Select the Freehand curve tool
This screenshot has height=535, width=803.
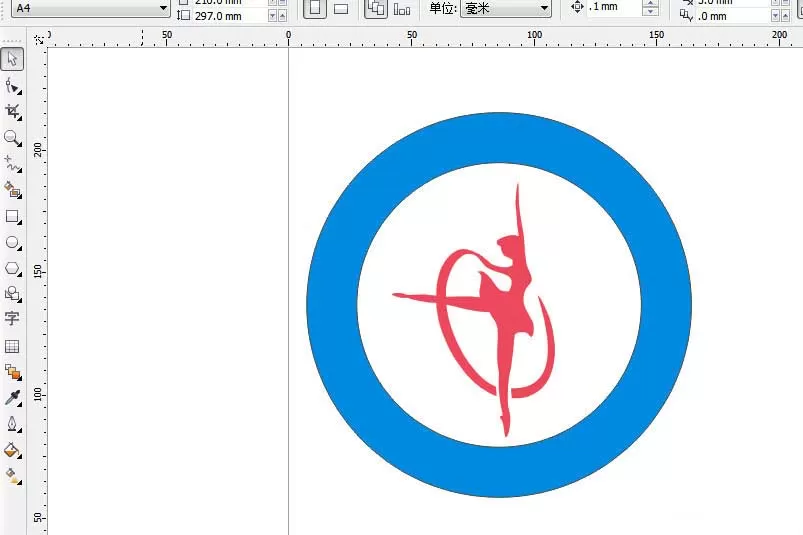coord(12,164)
